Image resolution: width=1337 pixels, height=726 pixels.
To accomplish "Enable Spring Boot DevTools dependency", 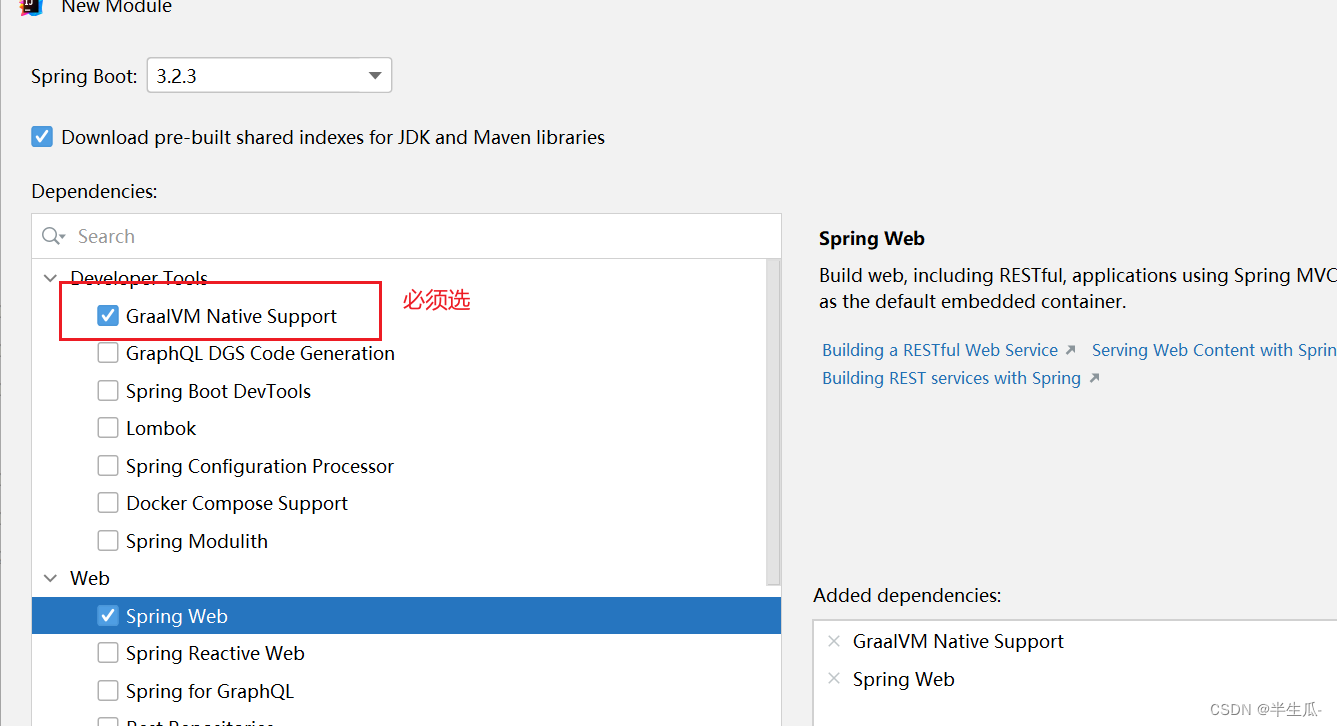I will [108, 391].
